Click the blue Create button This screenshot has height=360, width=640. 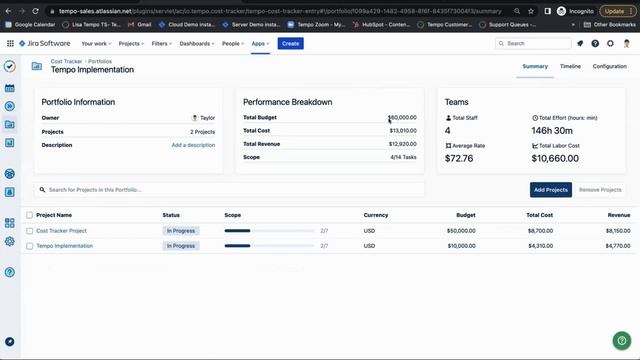[291, 43]
